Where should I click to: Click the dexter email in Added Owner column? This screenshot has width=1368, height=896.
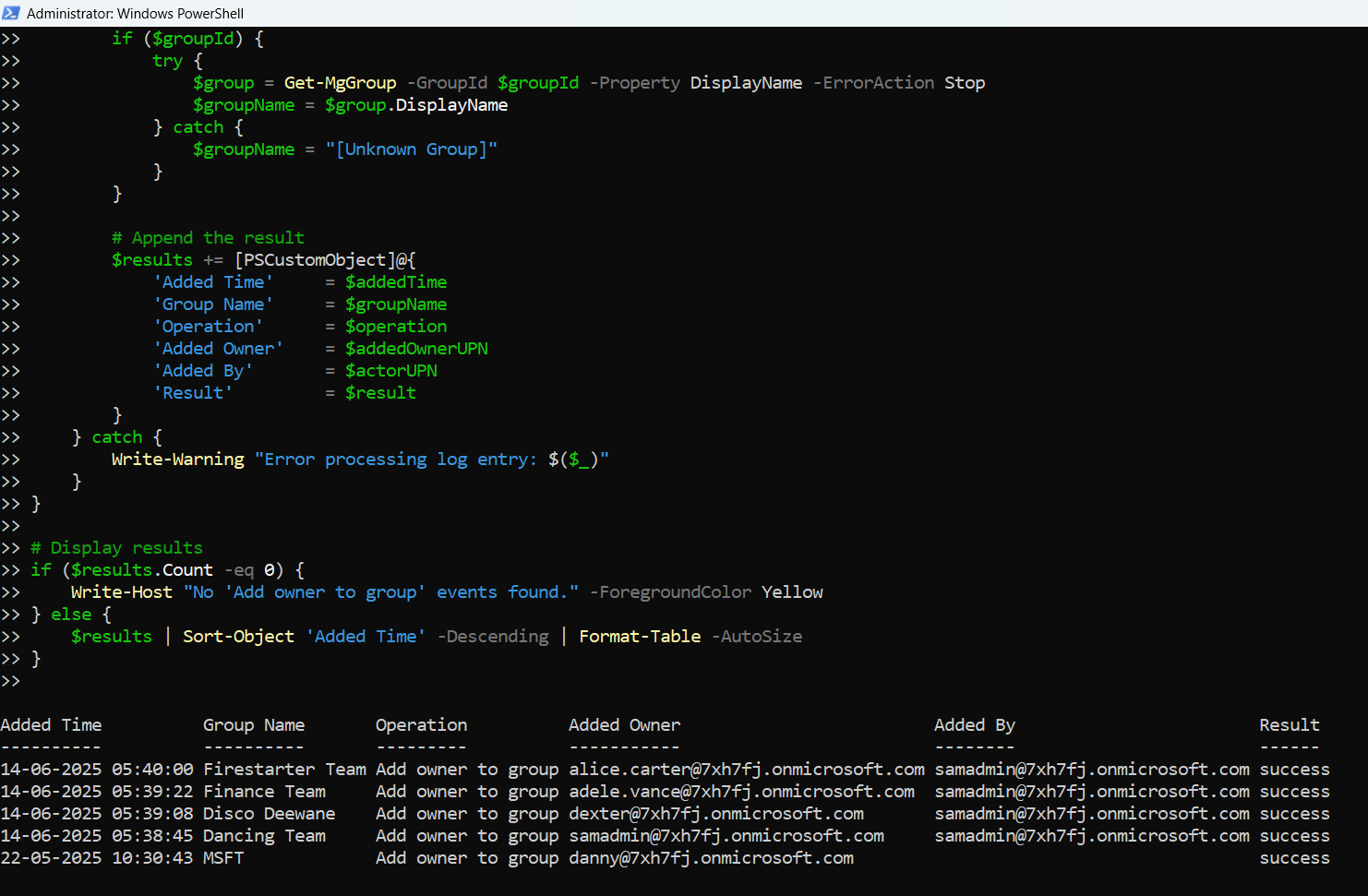click(x=715, y=814)
